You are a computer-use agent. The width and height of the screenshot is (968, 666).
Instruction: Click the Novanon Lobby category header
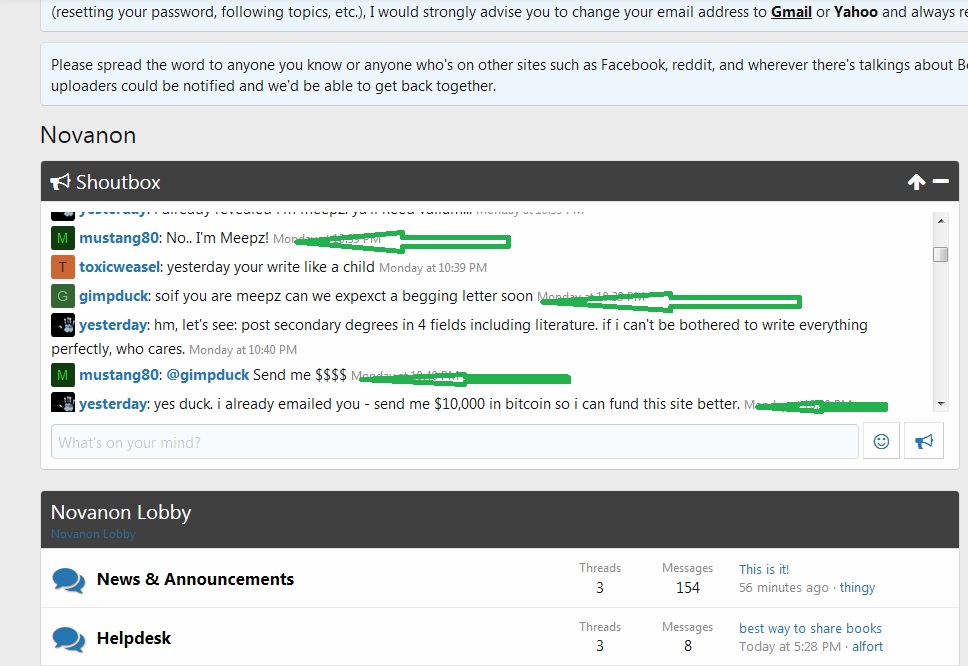(x=121, y=512)
